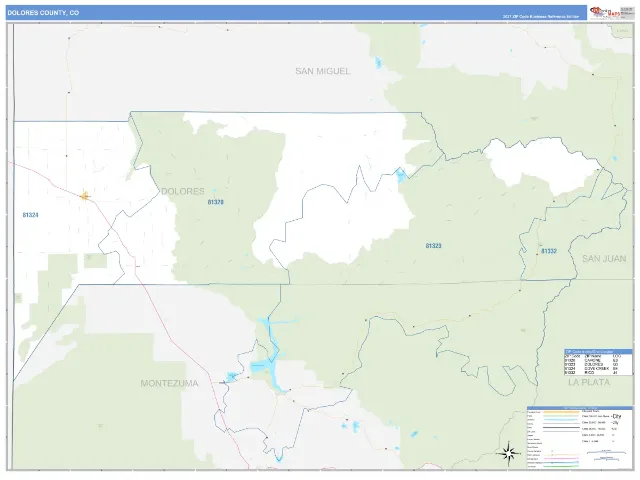Click the RICO row in ZIP index
Viewport: 640px width, 480px height.
pos(598,372)
